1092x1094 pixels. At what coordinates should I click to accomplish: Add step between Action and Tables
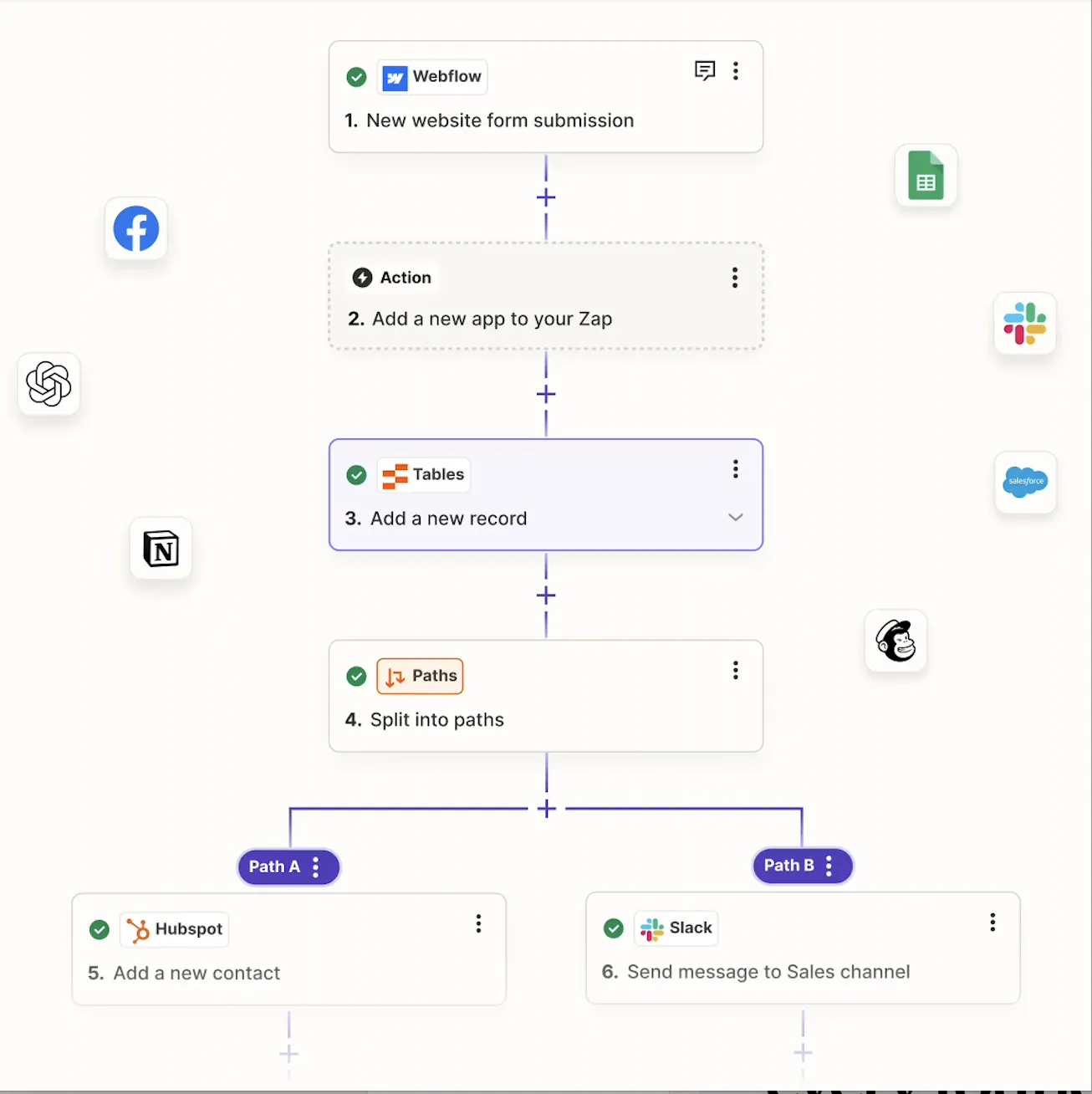coord(546,394)
